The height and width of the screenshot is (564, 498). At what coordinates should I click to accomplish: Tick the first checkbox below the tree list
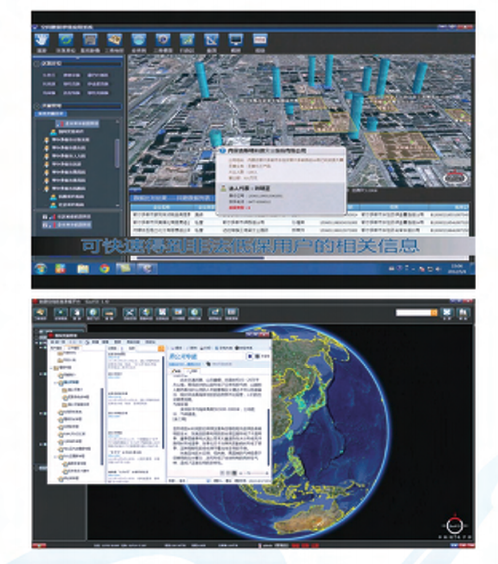[45, 217]
